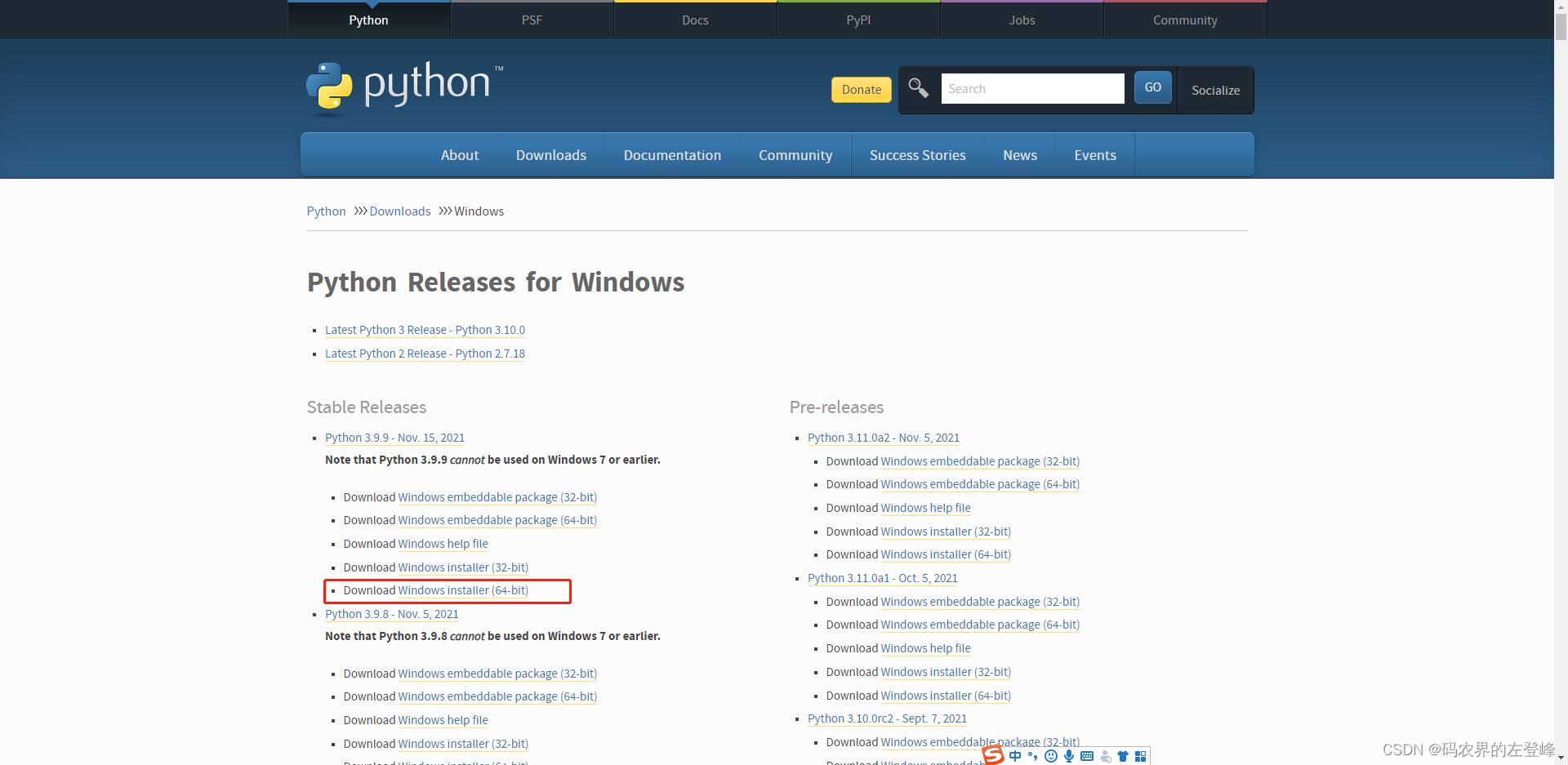
Task: Open the Python 3.11.0a1 - Oct. 5, 2021 pre-release
Action: tap(883, 578)
